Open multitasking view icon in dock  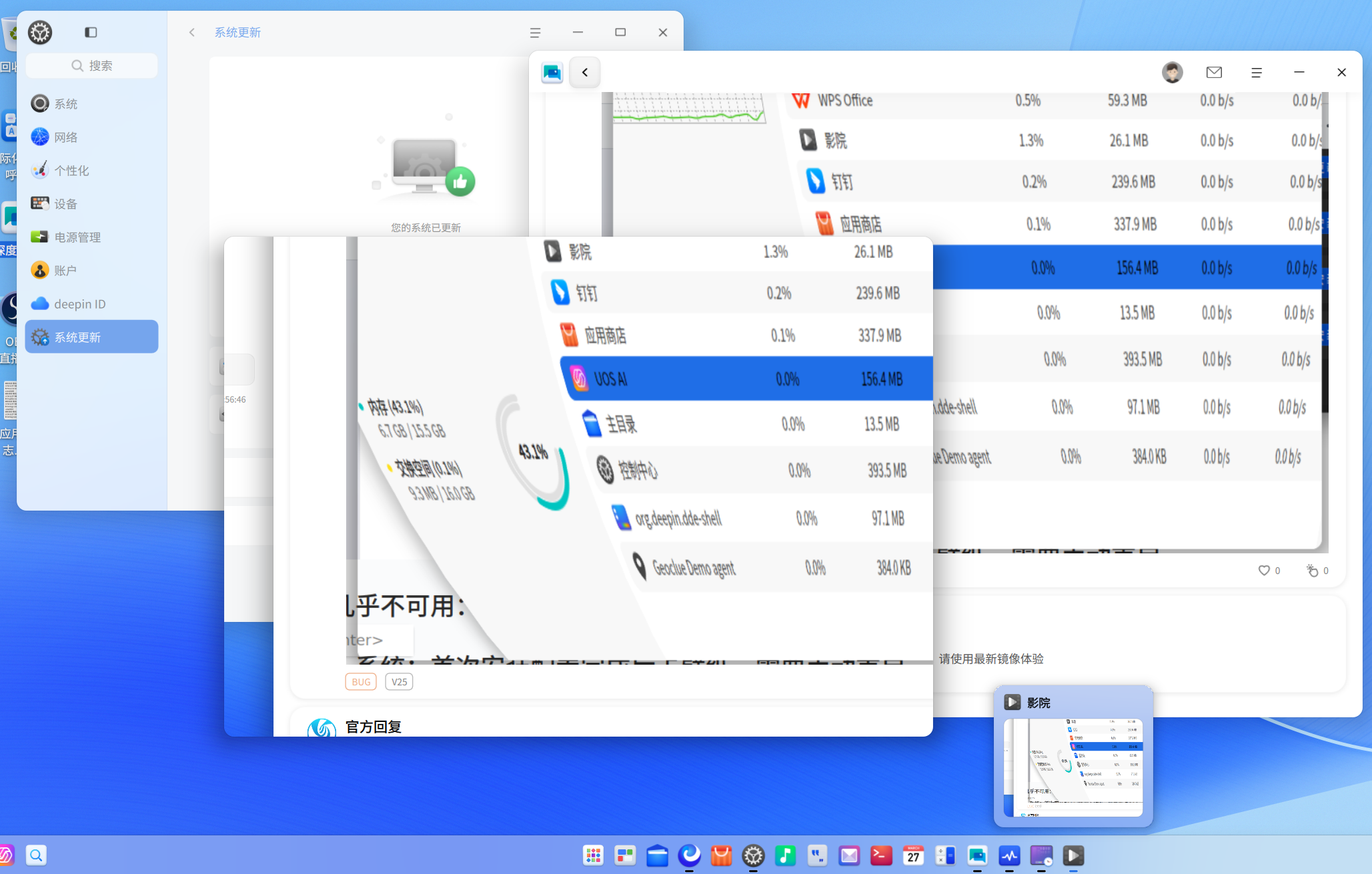pyautogui.click(x=625, y=855)
